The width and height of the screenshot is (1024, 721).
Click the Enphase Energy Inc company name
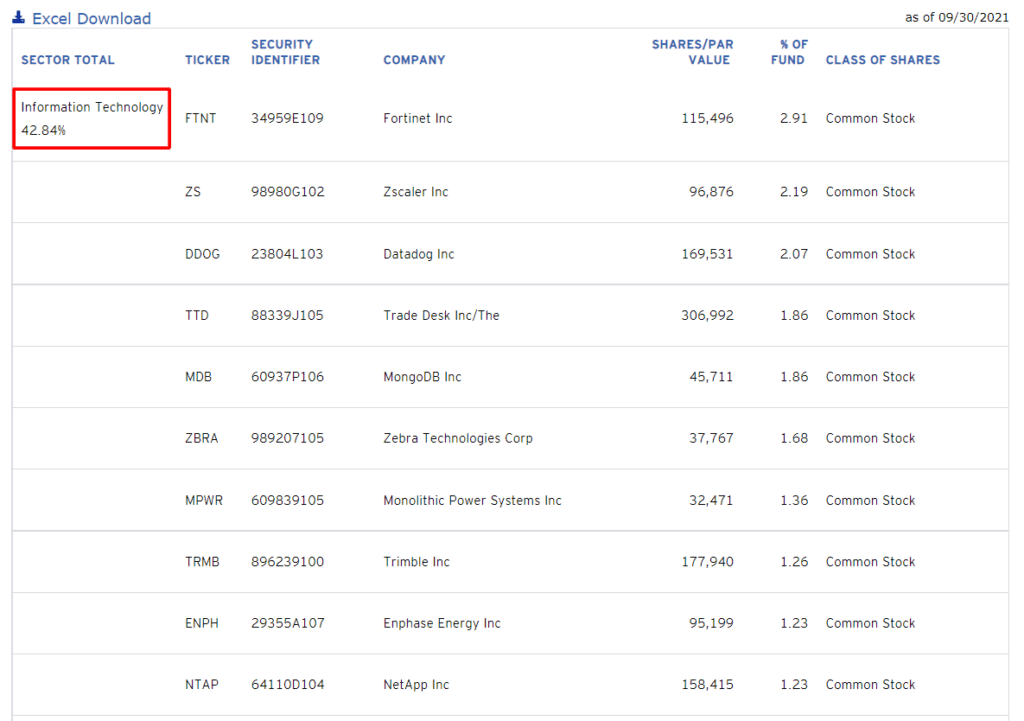pos(441,623)
